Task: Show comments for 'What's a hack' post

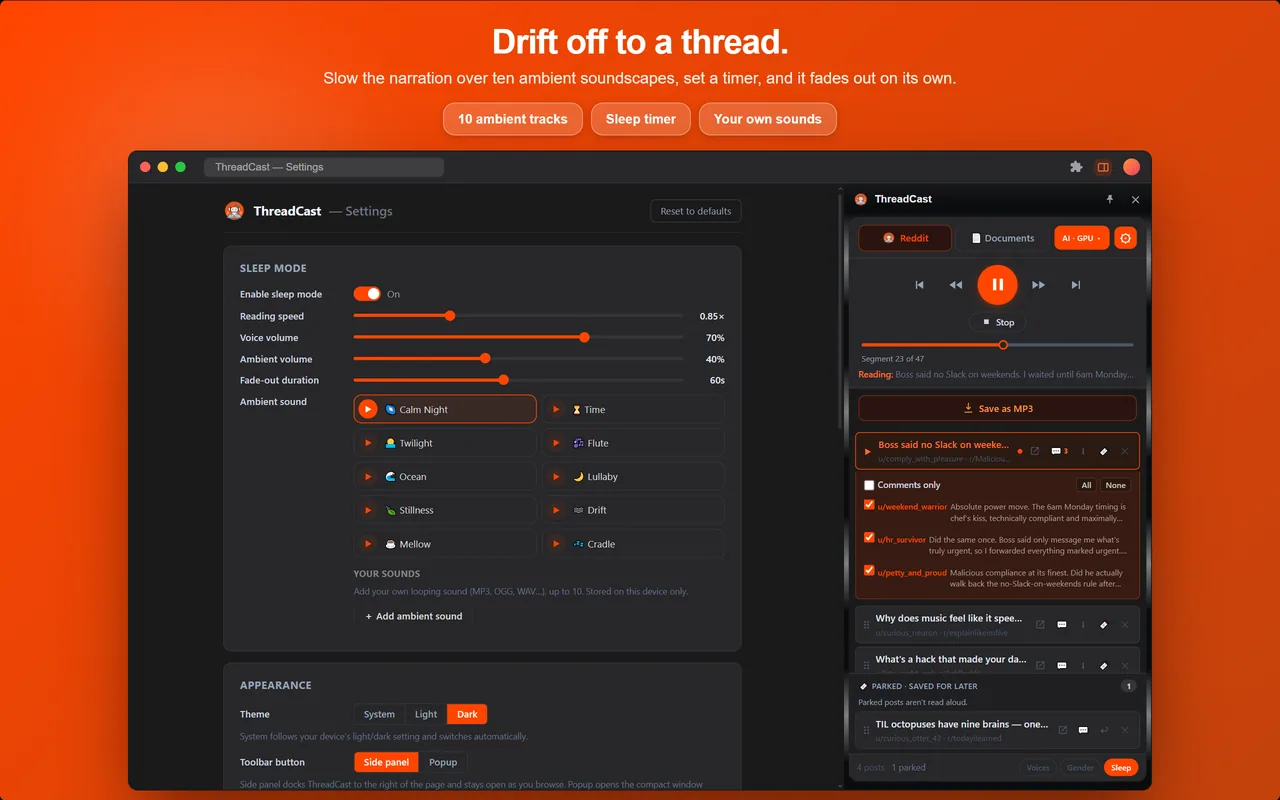Action: pyautogui.click(x=1062, y=665)
